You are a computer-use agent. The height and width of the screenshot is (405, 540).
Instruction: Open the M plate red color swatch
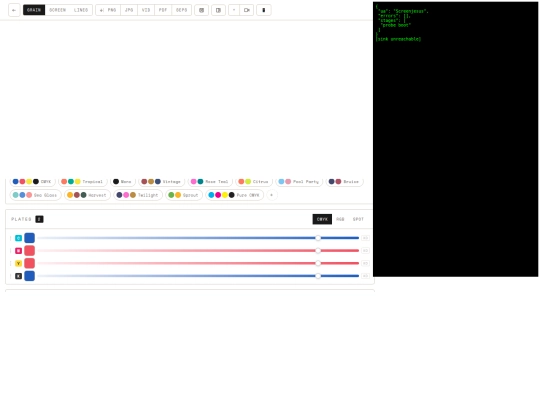pos(30,251)
